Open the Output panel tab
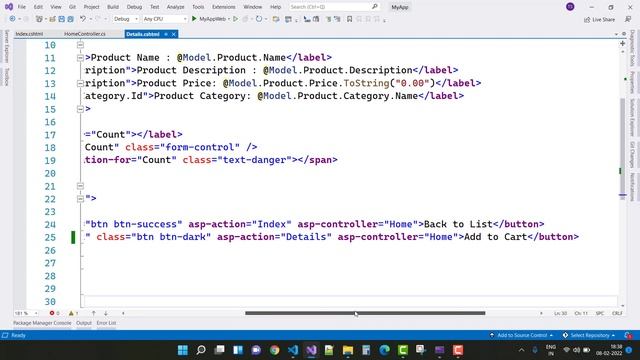Screen dimensions: 640x360 click(x=84, y=323)
